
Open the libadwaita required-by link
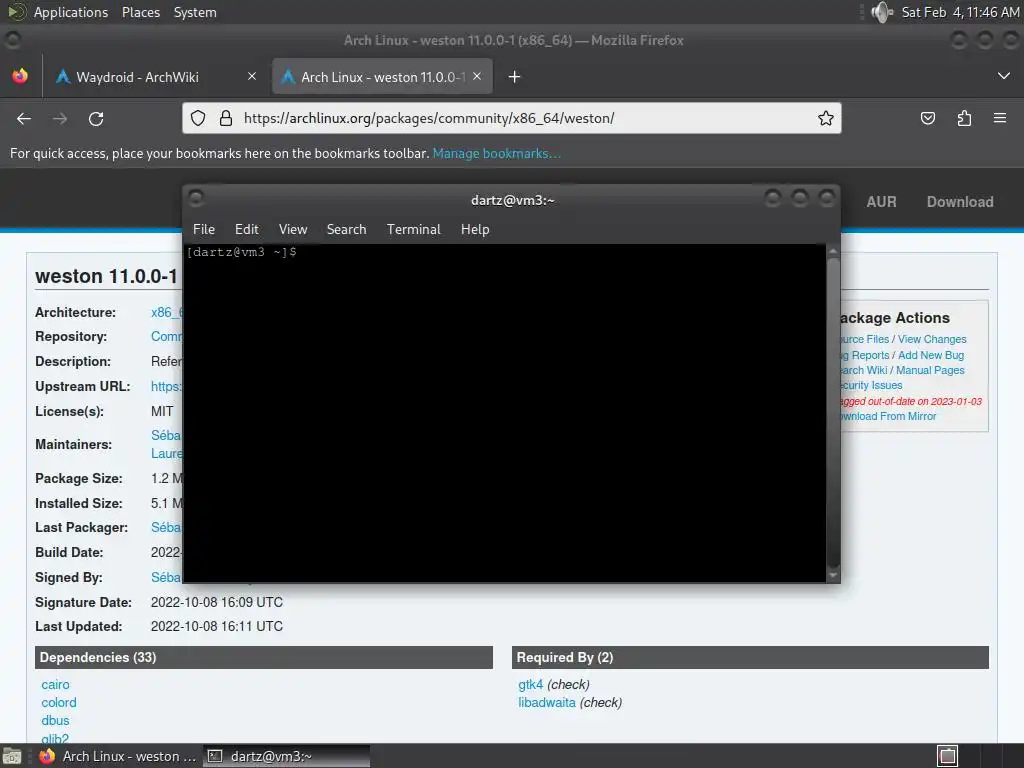click(547, 703)
